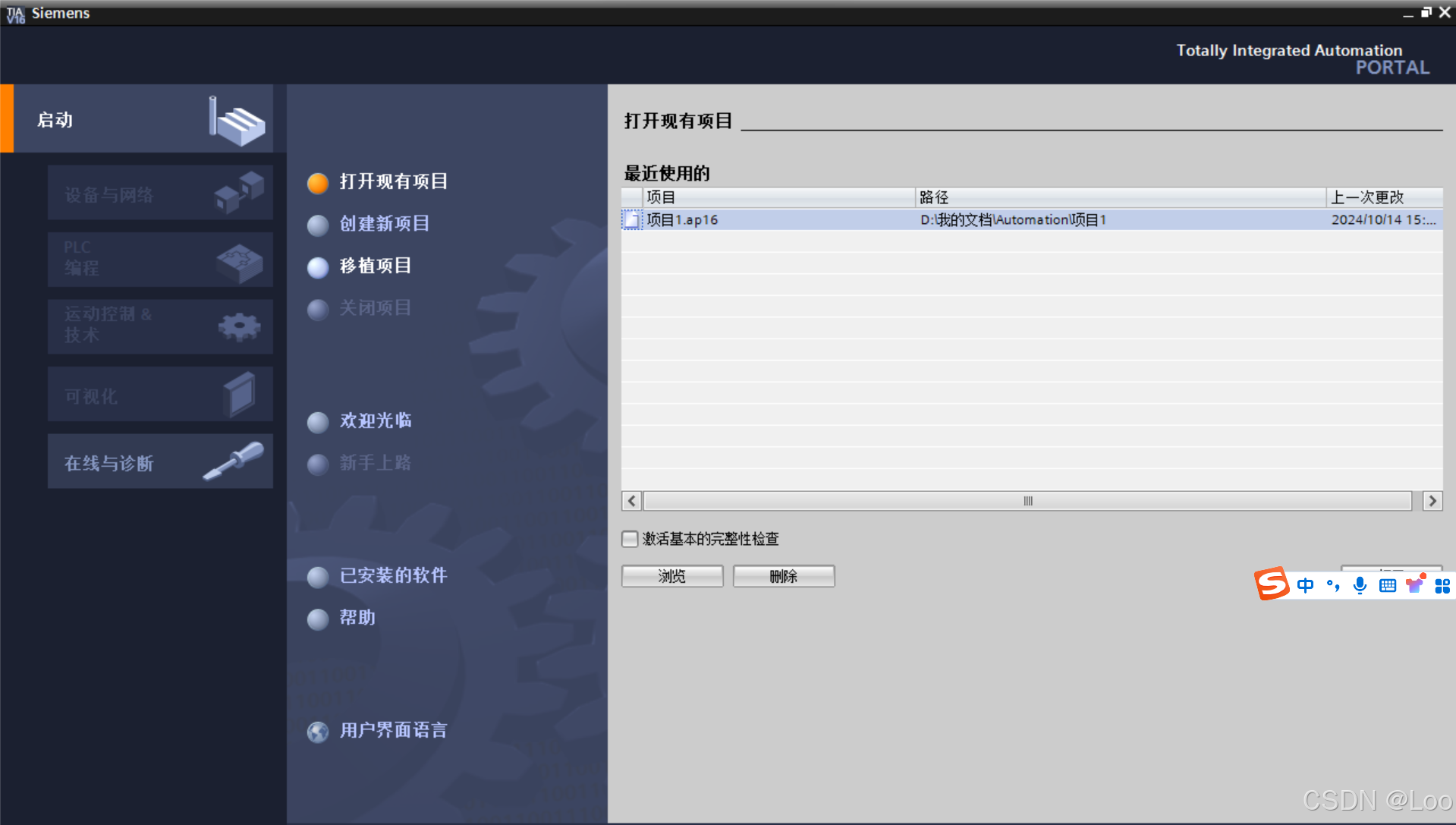The width and height of the screenshot is (1456, 825).
Task: Click the Sogou S input method icon
Action: [1272, 584]
